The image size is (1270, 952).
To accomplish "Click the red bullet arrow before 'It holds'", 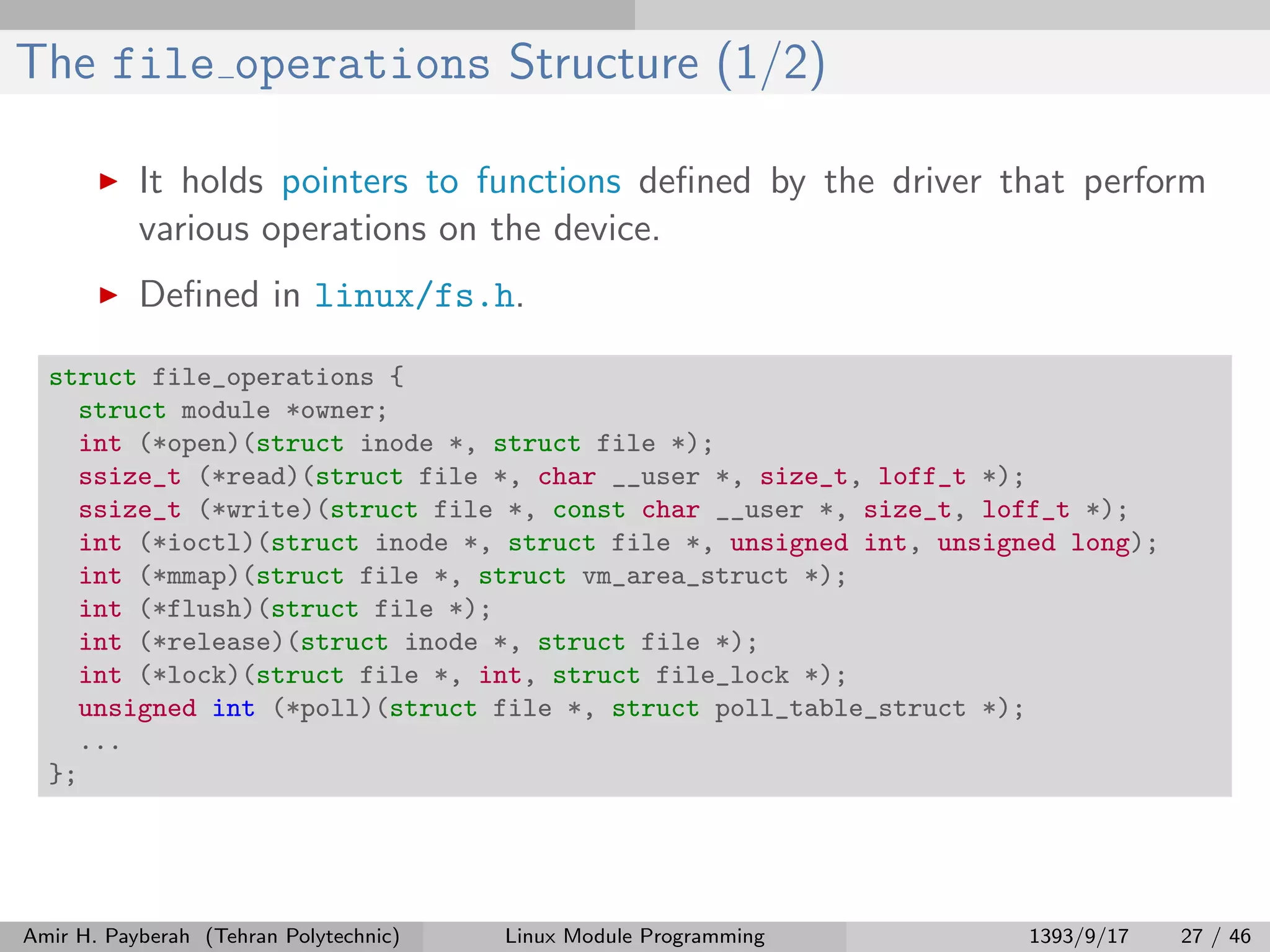I will pyautogui.click(x=109, y=181).
